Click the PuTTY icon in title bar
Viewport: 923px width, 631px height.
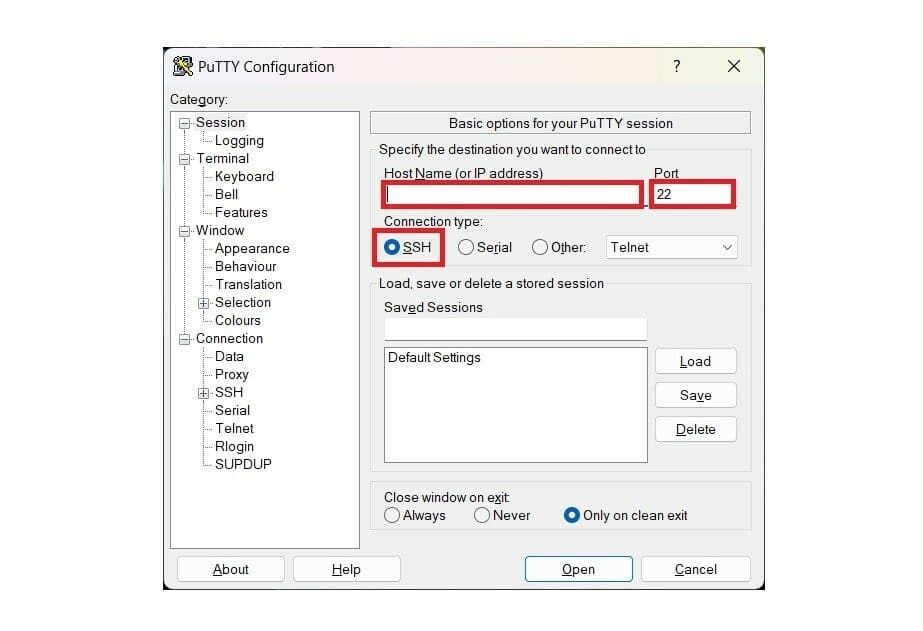tap(182, 67)
